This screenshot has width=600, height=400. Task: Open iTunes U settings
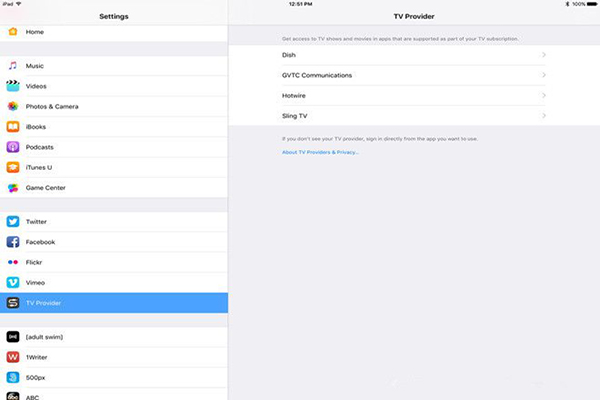[x=40, y=168]
